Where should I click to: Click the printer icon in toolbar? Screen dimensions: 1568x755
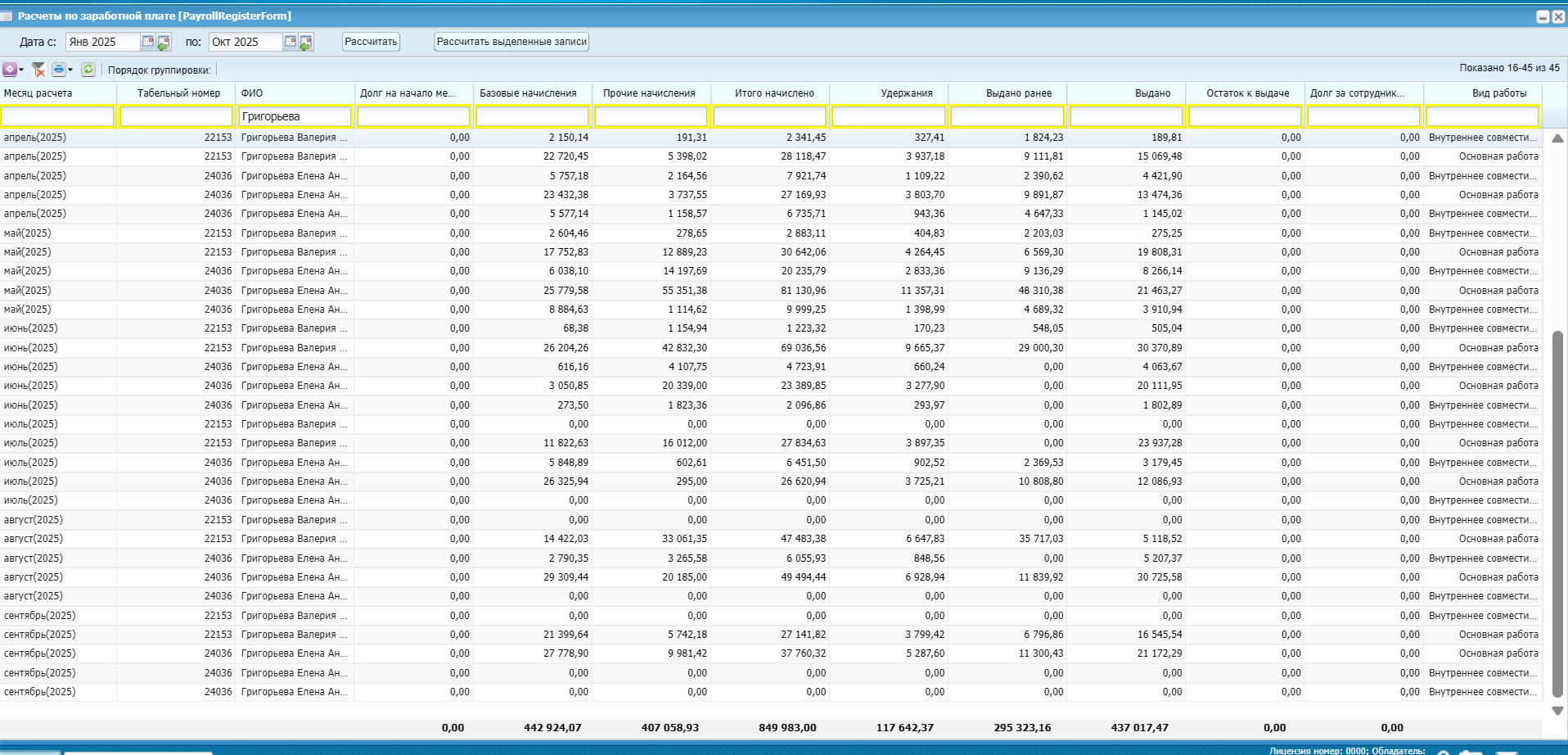(x=58, y=70)
